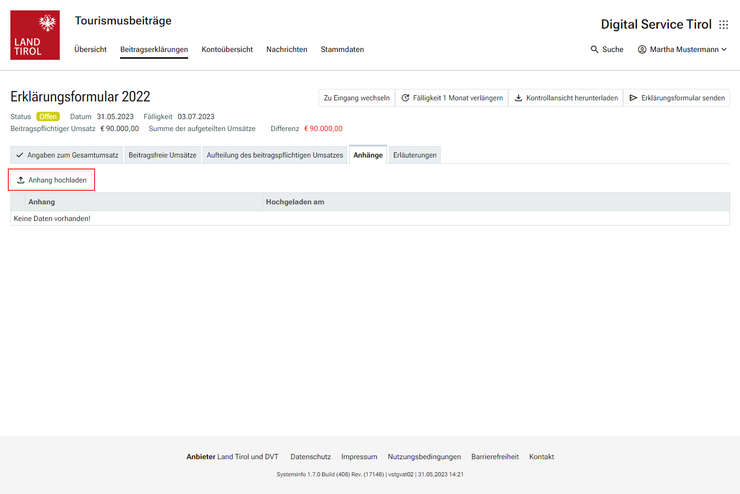Click the Land Tirol logo
The width and height of the screenshot is (740, 494).
(x=35, y=35)
